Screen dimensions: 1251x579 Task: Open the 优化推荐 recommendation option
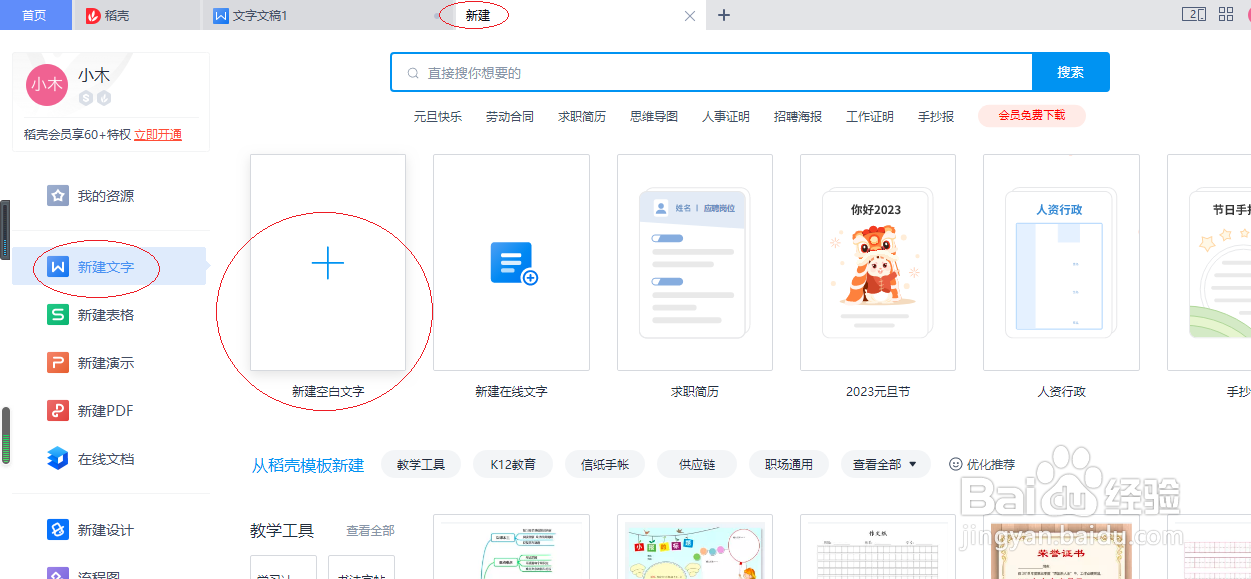coord(982,464)
